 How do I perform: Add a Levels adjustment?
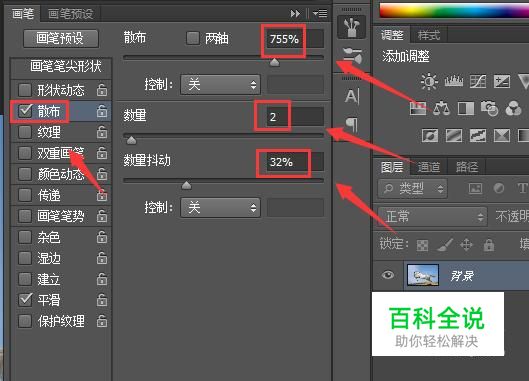(x=454, y=82)
